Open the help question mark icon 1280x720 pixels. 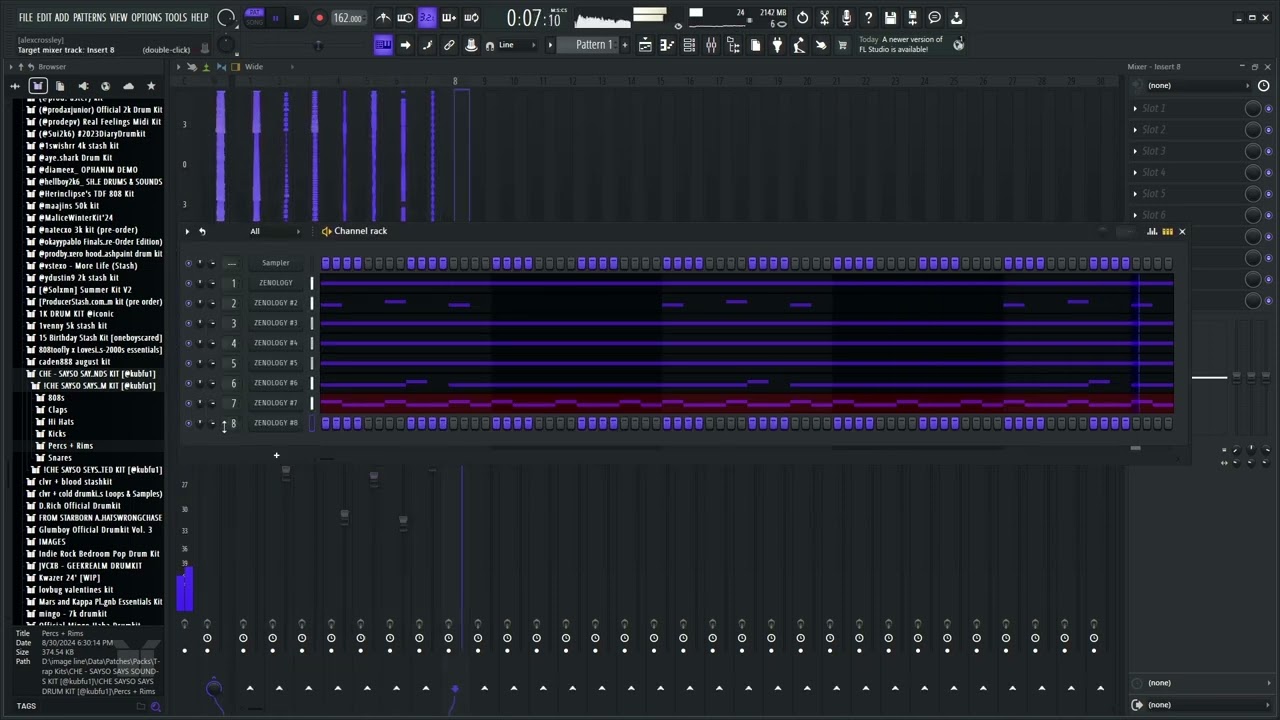[868, 17]
